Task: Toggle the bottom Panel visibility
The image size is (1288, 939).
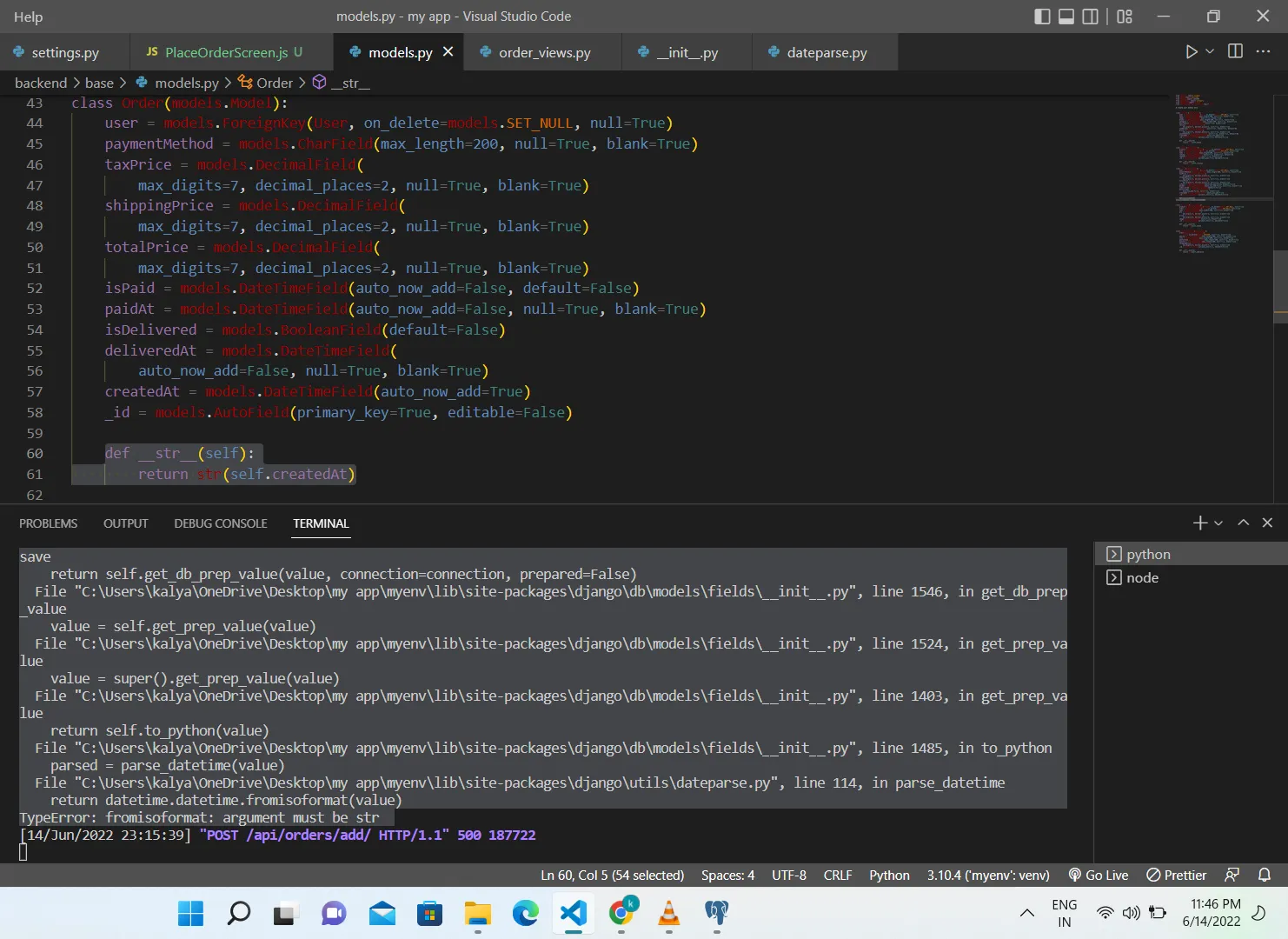Action: tap(1066, 17)
